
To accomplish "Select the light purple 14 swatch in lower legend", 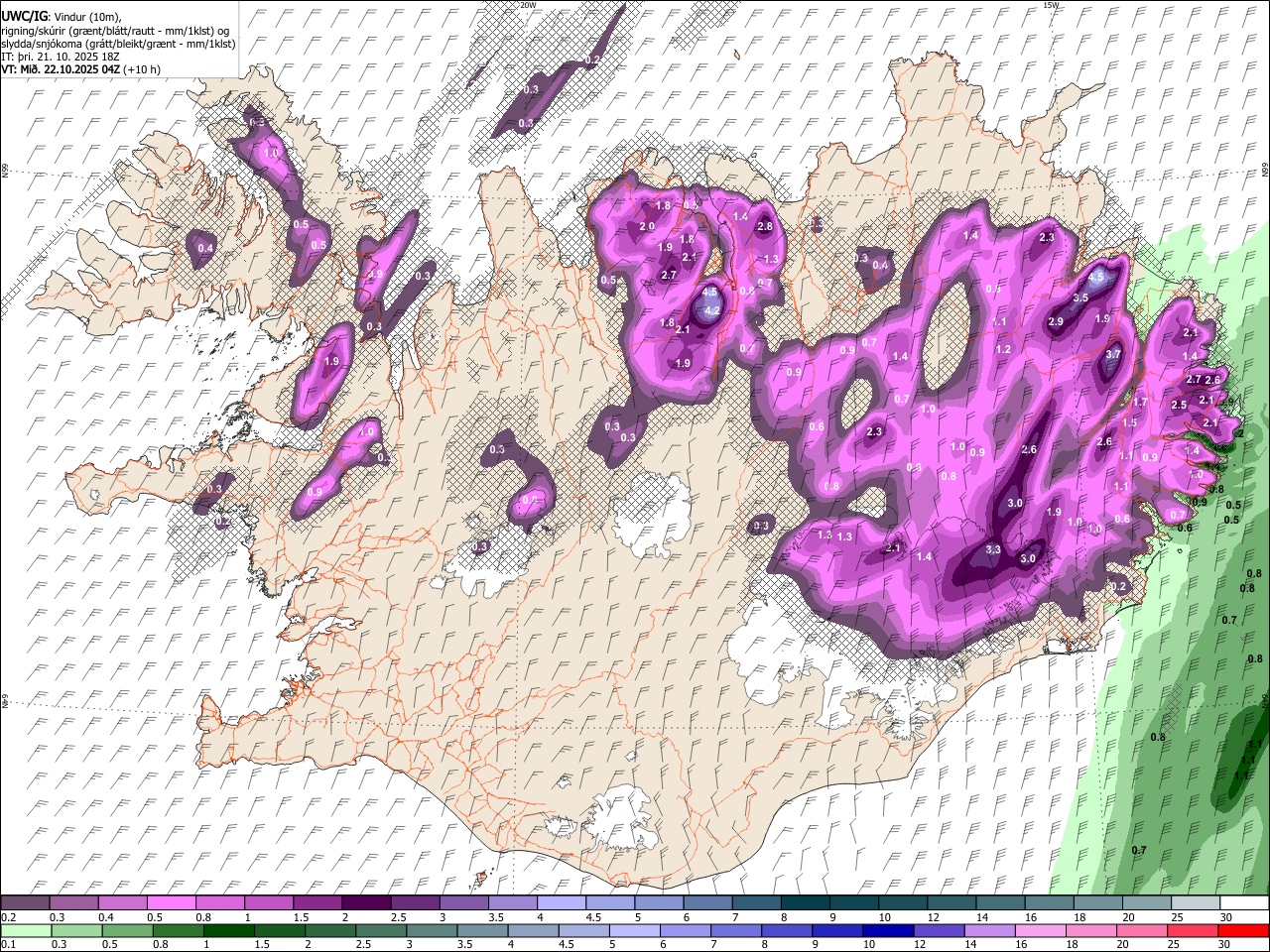I will [990, 931].
